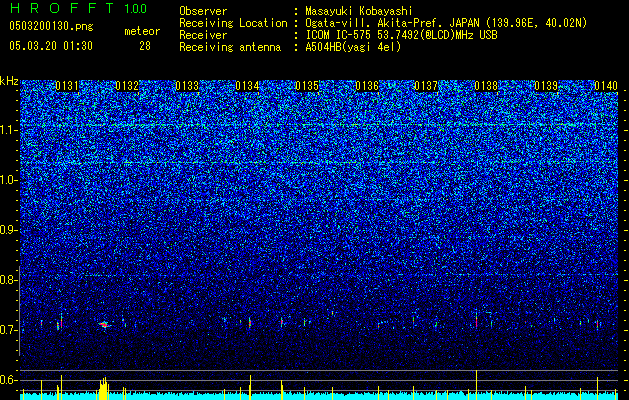629x400 pixels.
Task: Click the 0140 time marker
Action: [x=606, y=86]
